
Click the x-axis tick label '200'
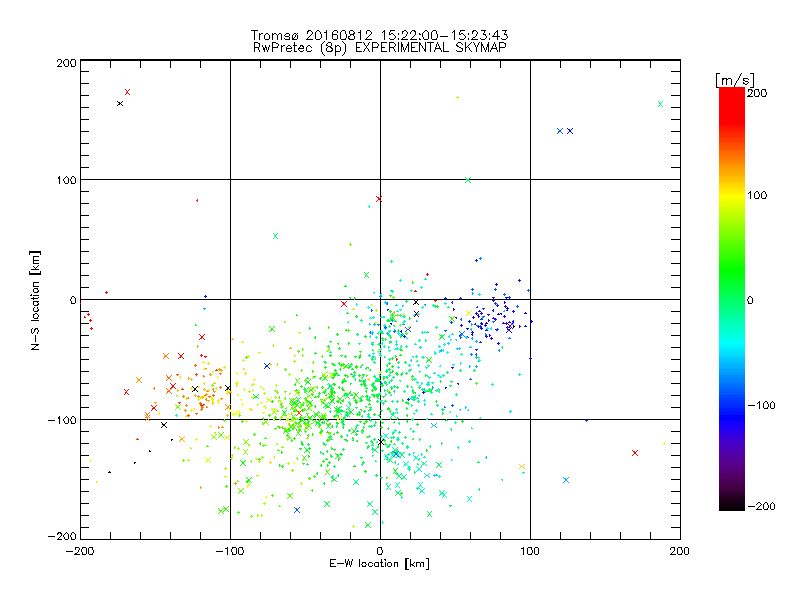680,551
